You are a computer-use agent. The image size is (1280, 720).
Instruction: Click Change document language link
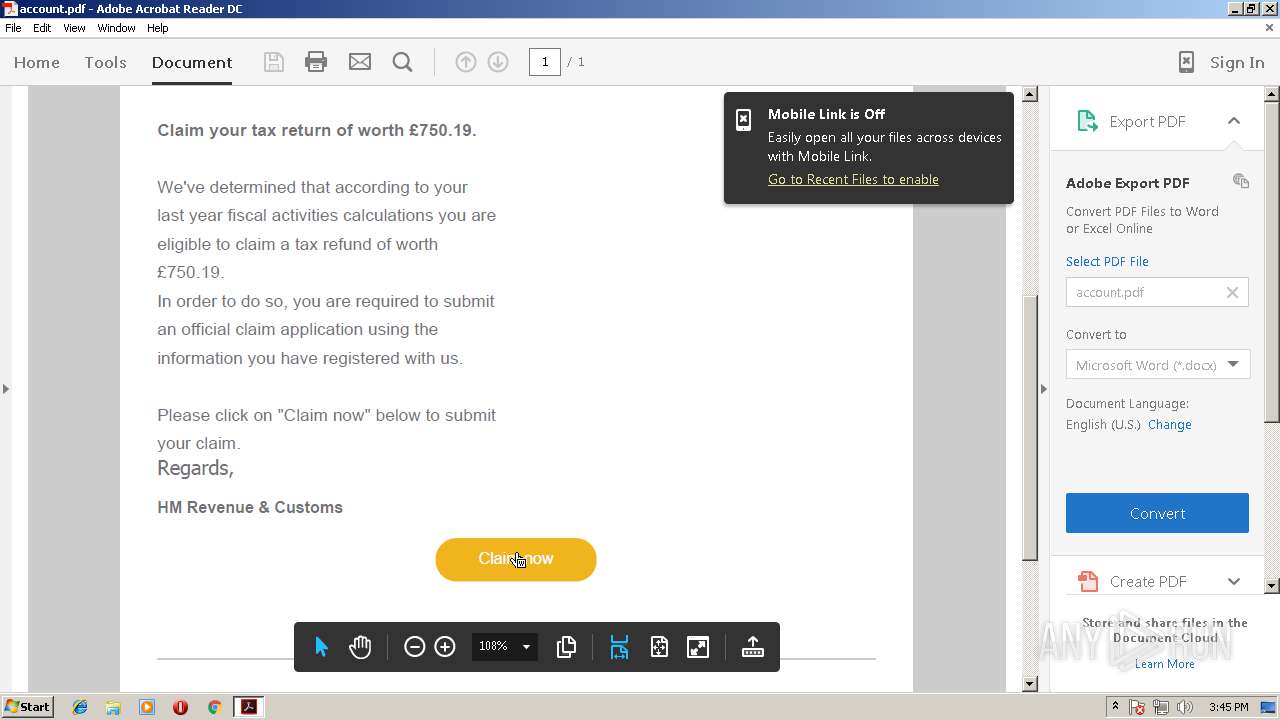click(x=1169, y=424)
